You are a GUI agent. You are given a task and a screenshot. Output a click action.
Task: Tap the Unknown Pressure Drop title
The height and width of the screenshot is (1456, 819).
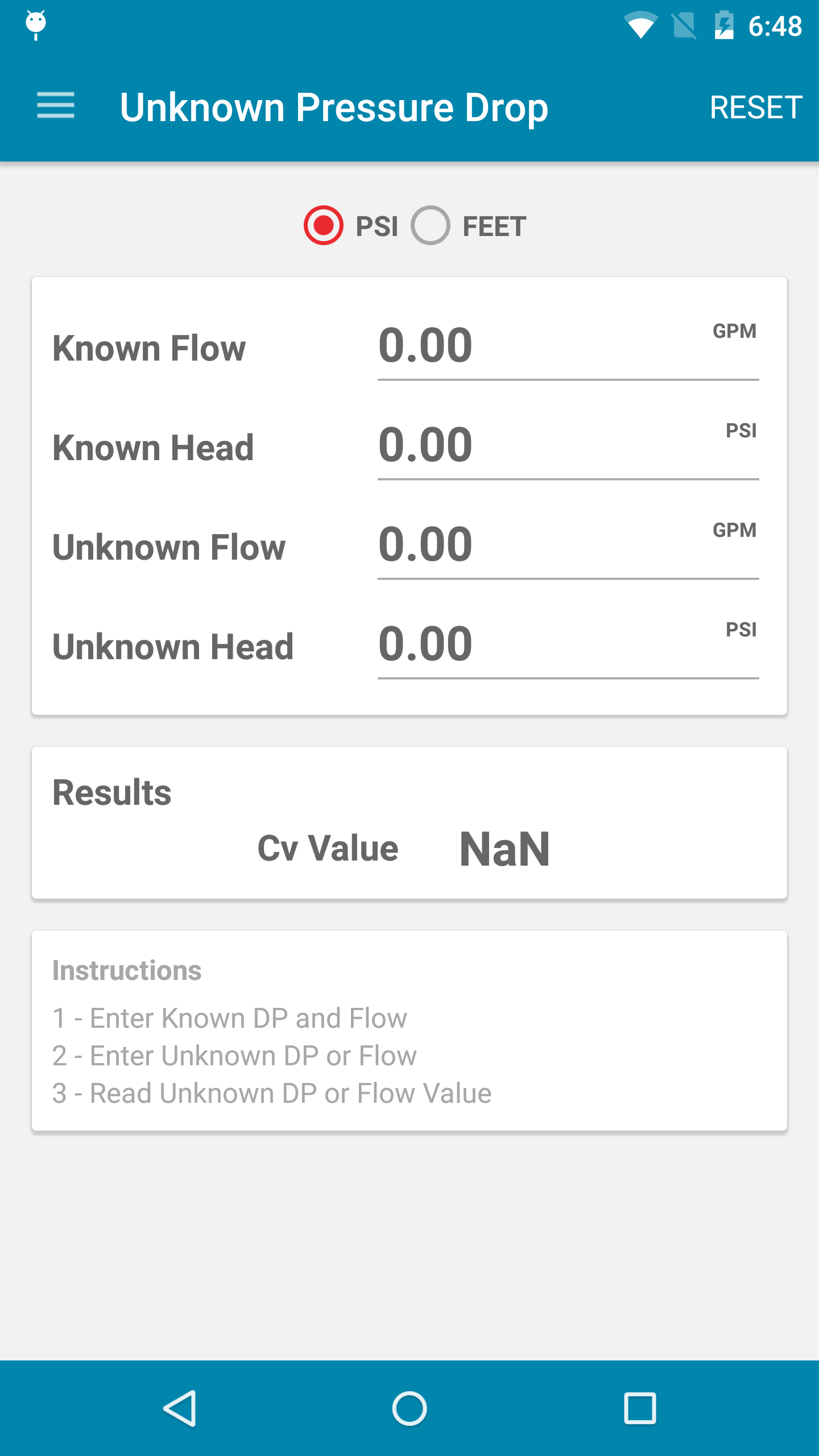click(334, 107)
